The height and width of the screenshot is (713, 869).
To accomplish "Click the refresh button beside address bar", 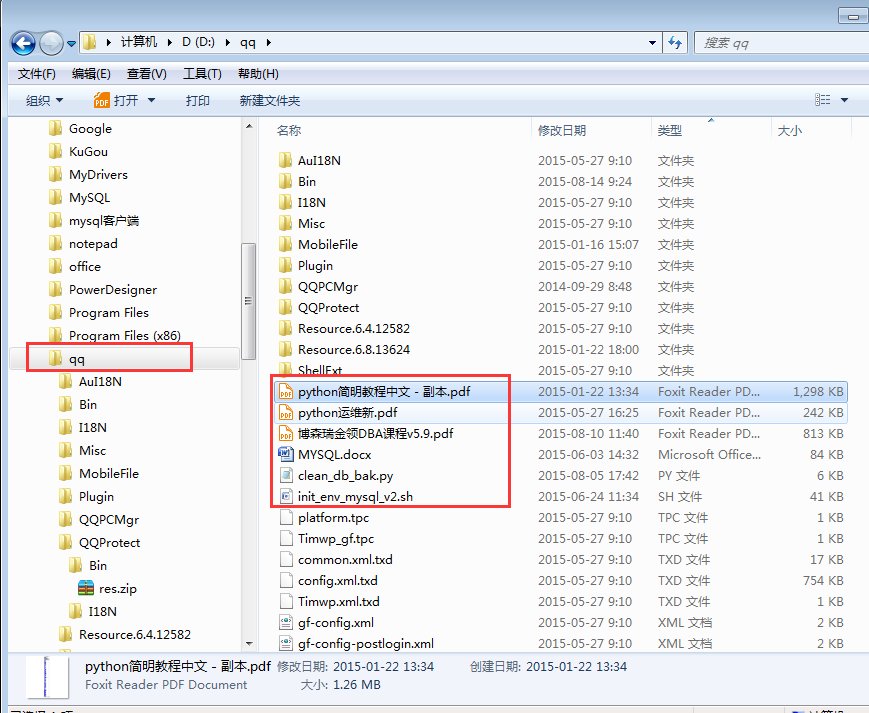I will point(675,43).
